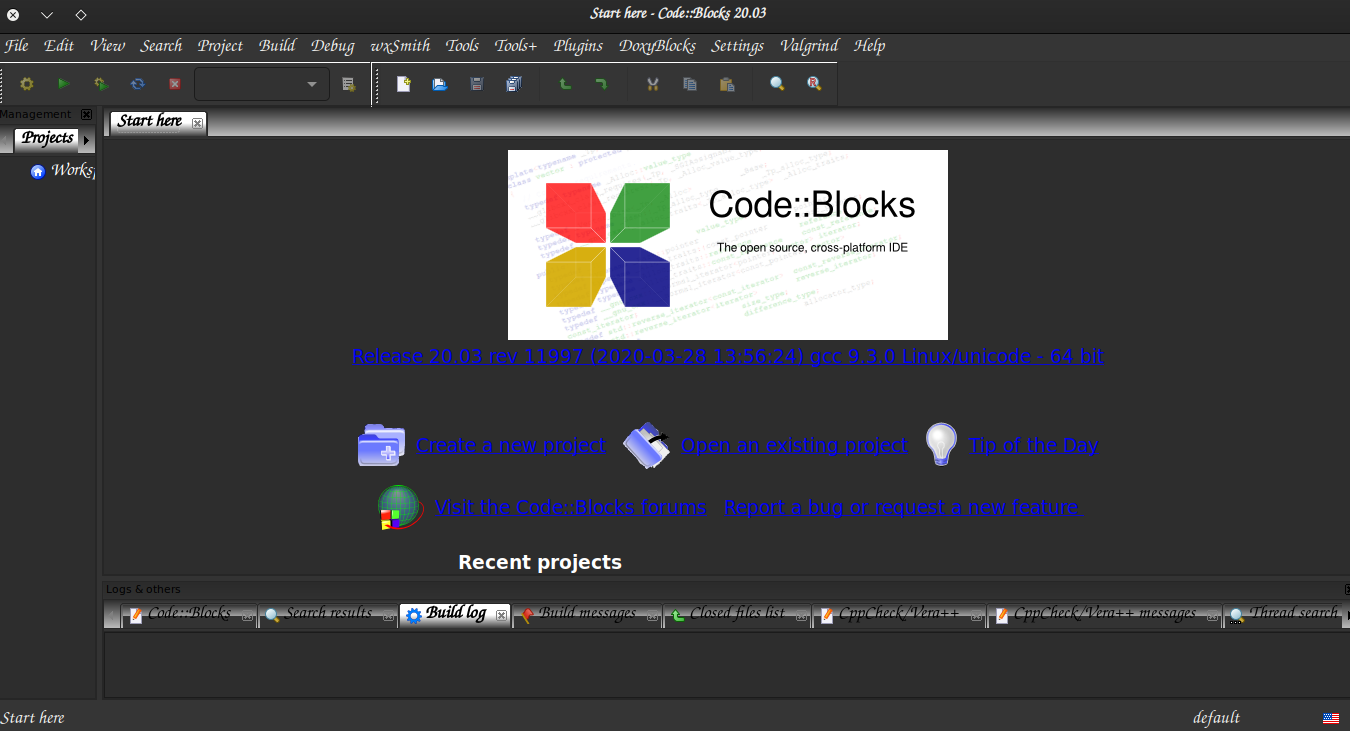The image size is (1350, 731).
Task: Switch to the Closed files list tab
Action: 737,614
